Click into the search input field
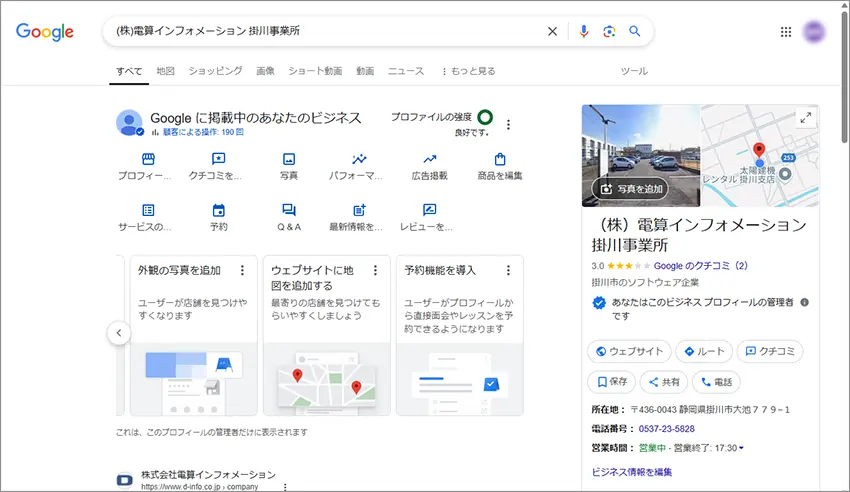Screen dimensions: 850x492 (325, 31)
